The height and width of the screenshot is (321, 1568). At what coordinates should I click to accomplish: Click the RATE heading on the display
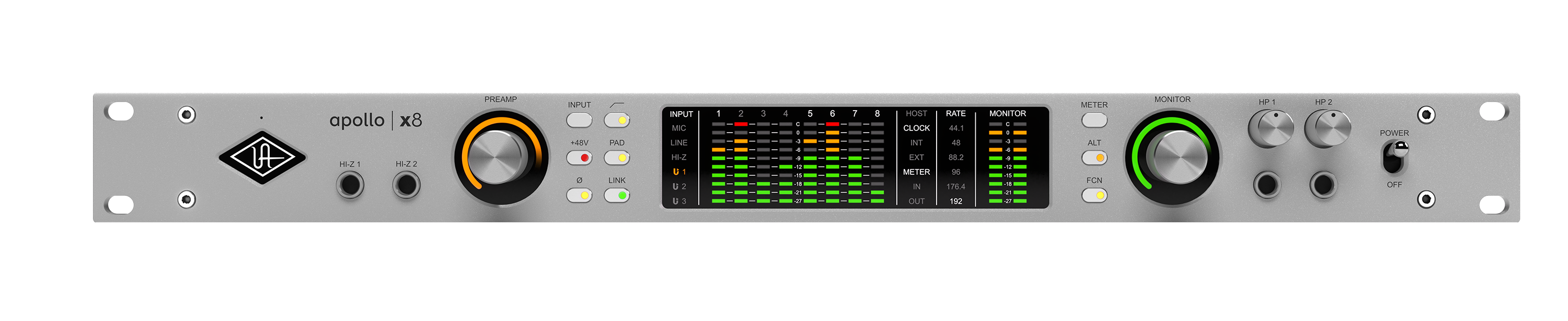(955, 114)
